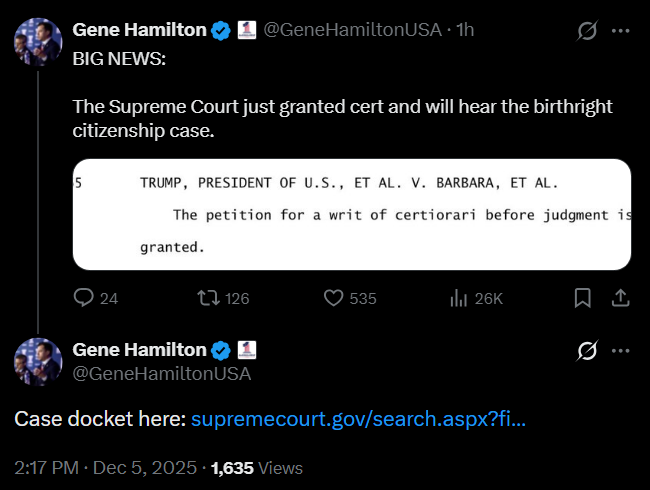View analytics showing 26K views
Viewport: 650px width, 490px height.
click(x=461, y=298)
